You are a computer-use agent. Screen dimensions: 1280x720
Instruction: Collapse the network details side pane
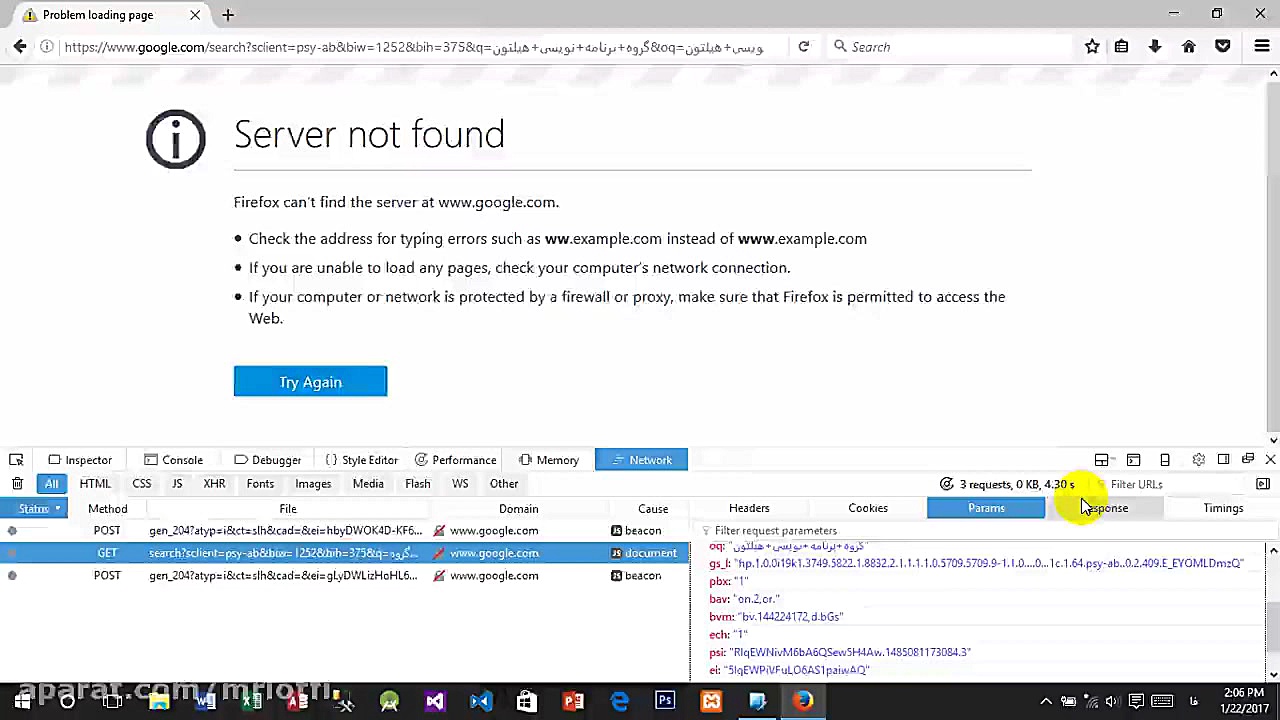point(1263,484)
